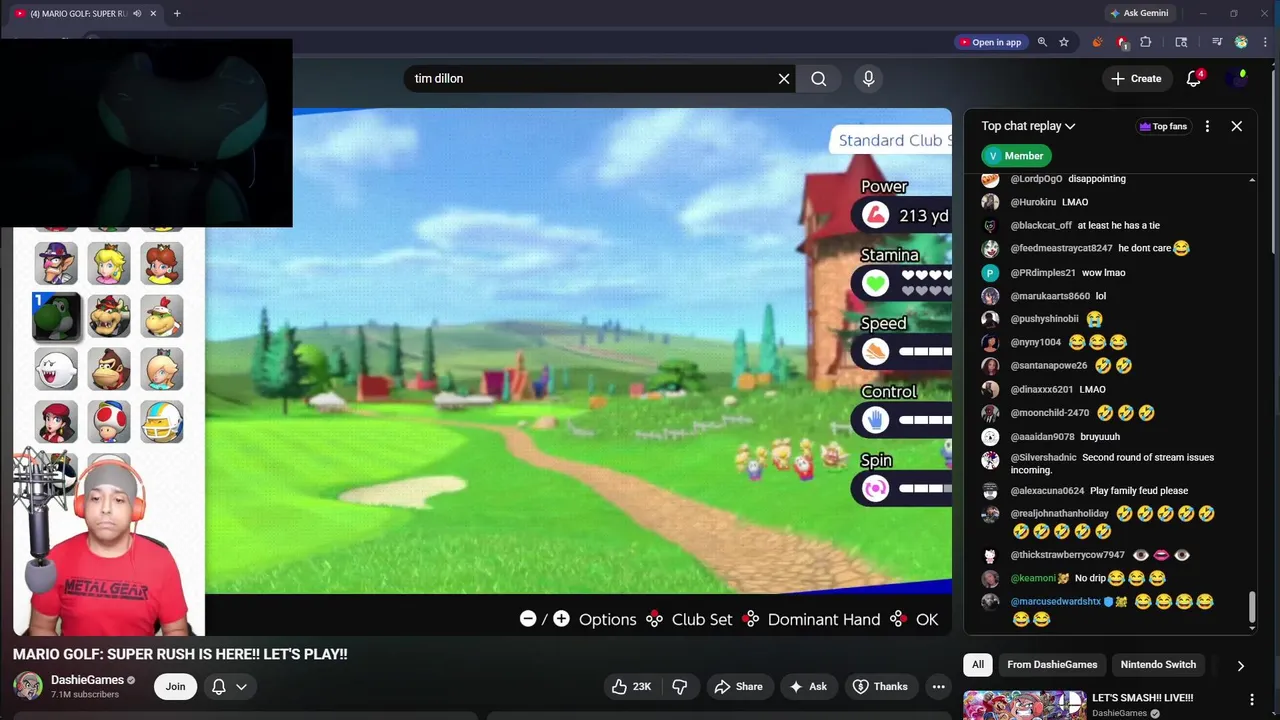Click the video title text
Image resolution: width=1280 pixels, height=720 pixels.
(x=180, y=654)
